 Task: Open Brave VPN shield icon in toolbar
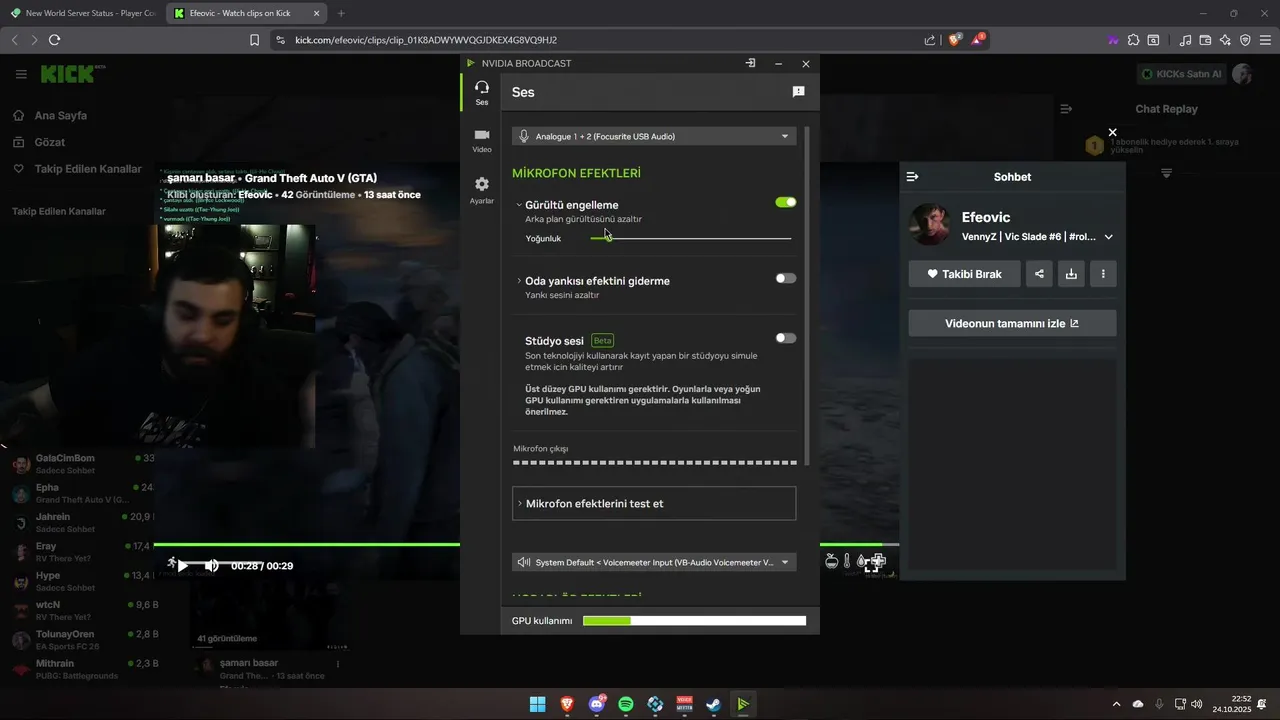(x=1245, y=40)
